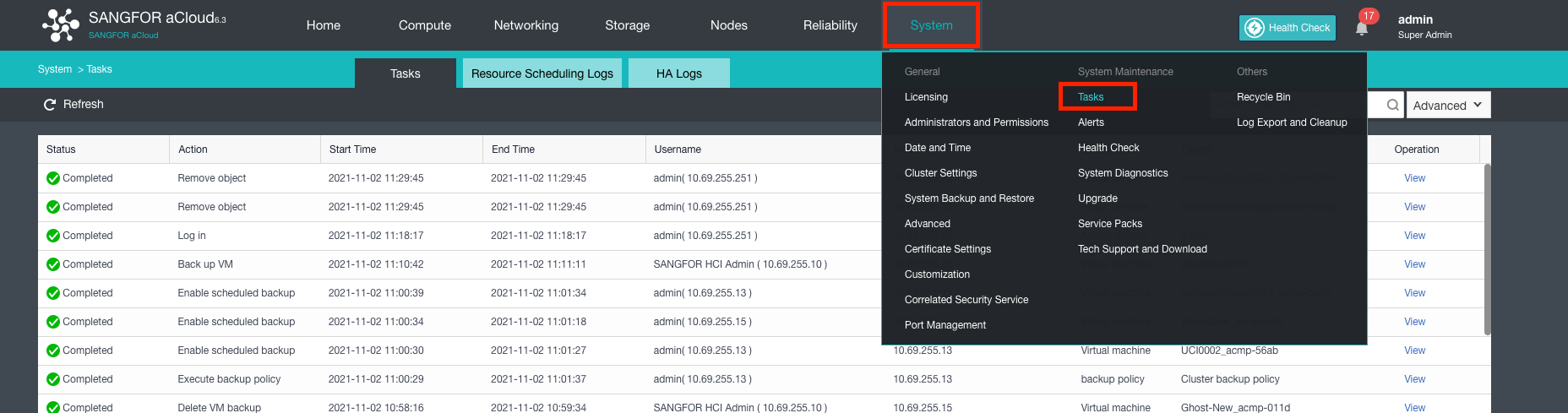
Task: Click the Completed status icon for Log in
Action: pos(53,236)
